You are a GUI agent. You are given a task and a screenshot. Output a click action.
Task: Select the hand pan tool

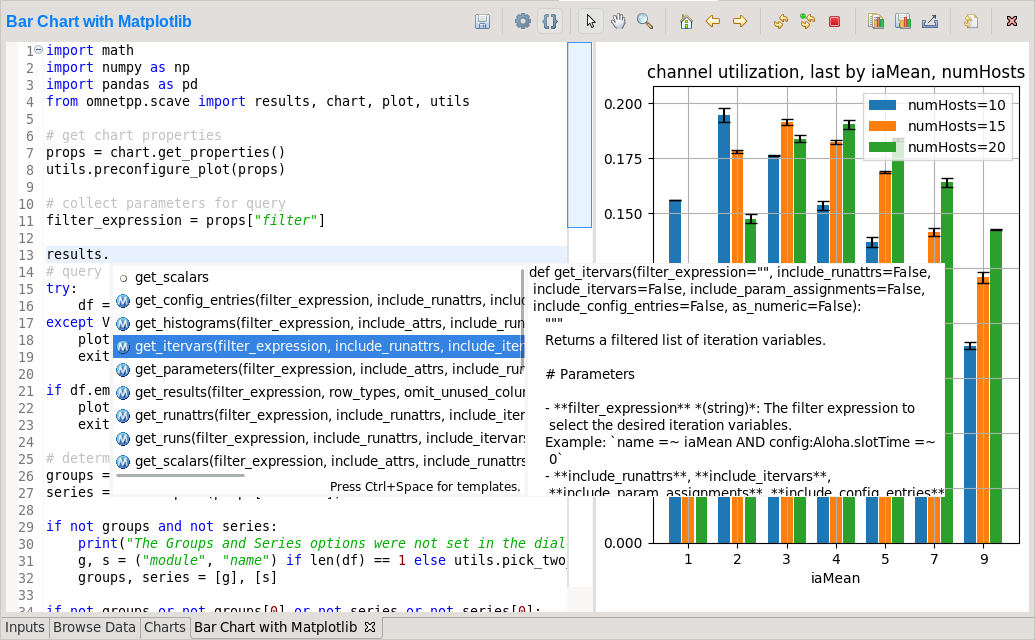(618, 22)
